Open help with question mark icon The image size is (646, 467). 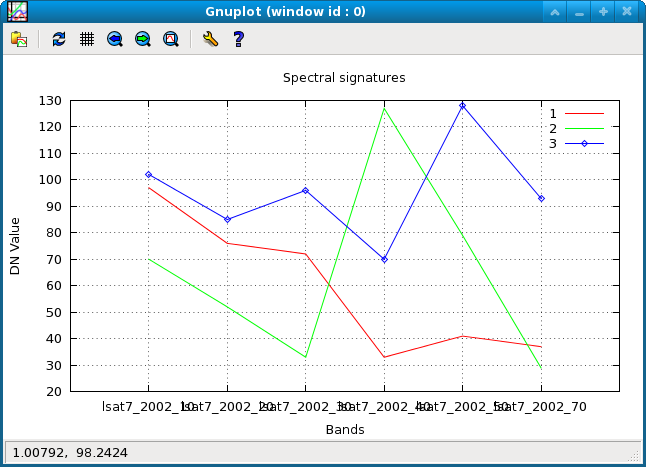tap(238, 39)
